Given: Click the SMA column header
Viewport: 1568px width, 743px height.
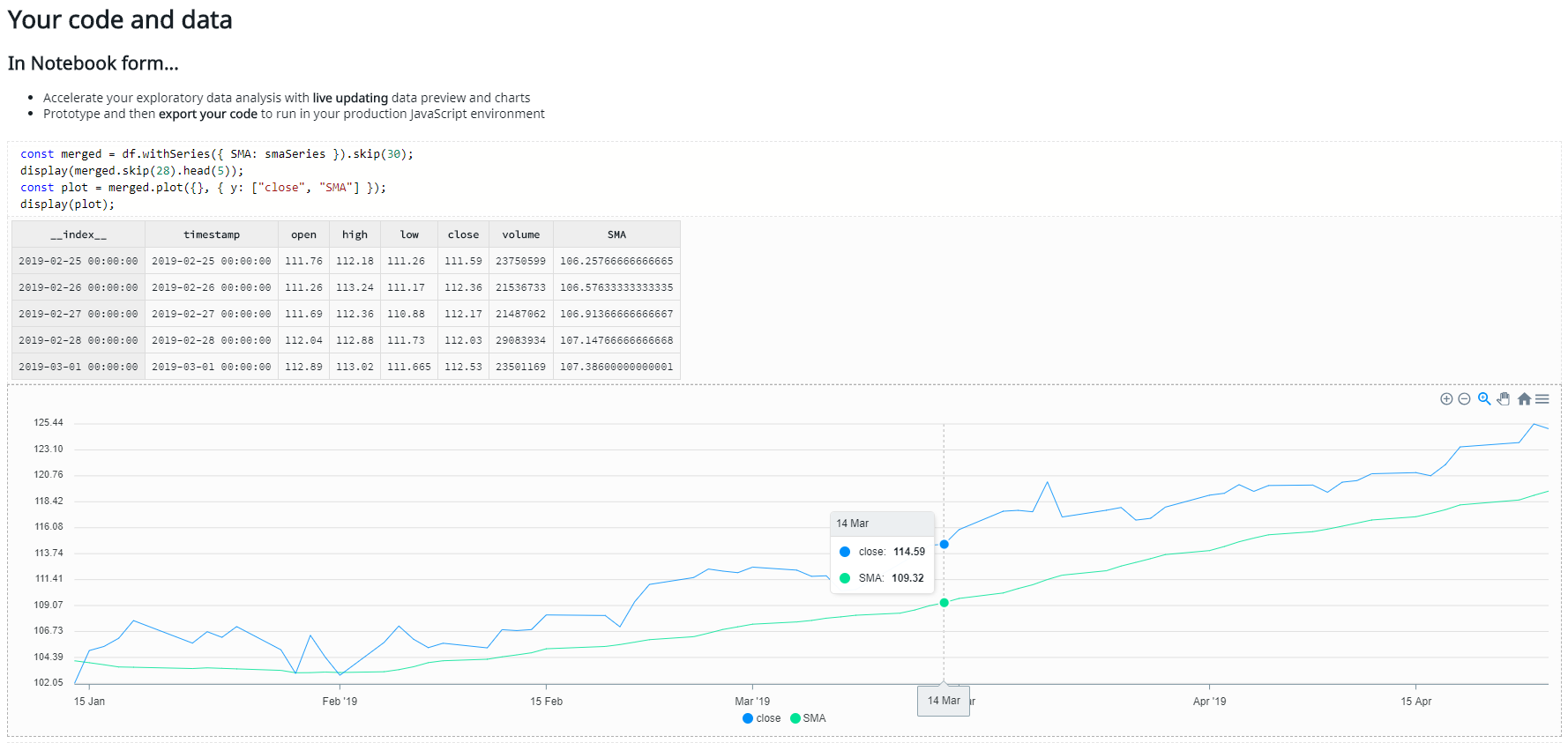Looking at the screenshot, I should coord(616,234).
